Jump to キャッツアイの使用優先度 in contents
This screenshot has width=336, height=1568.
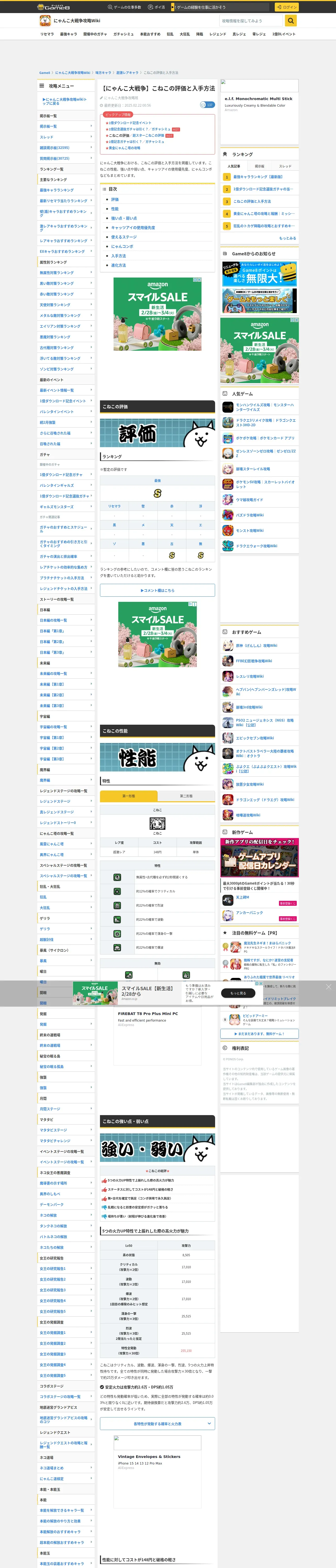(x=133, y=228)
